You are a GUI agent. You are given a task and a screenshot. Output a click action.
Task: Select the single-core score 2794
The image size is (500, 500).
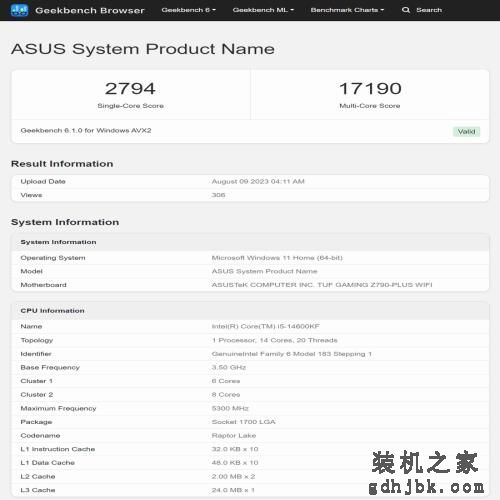coord(130,89)
